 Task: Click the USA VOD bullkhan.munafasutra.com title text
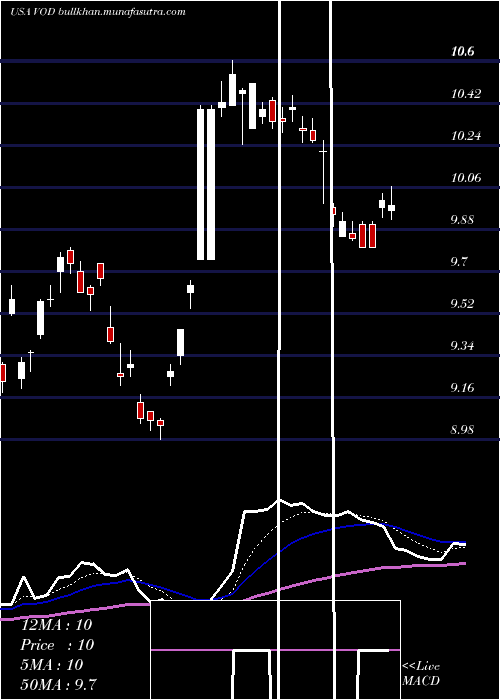click(x=97, y=12)
